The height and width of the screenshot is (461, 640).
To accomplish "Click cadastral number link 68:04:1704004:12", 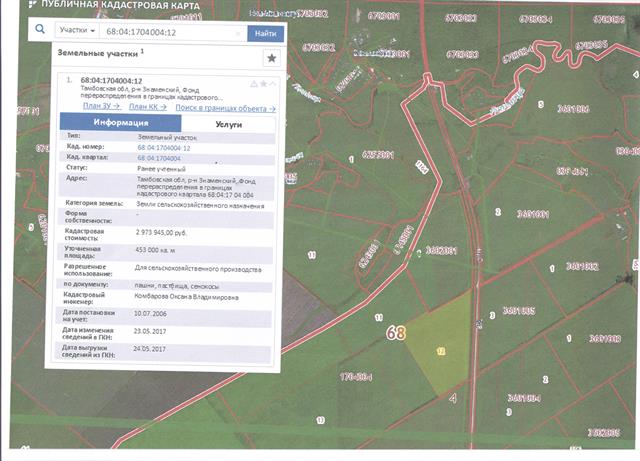I will point(163,147).
